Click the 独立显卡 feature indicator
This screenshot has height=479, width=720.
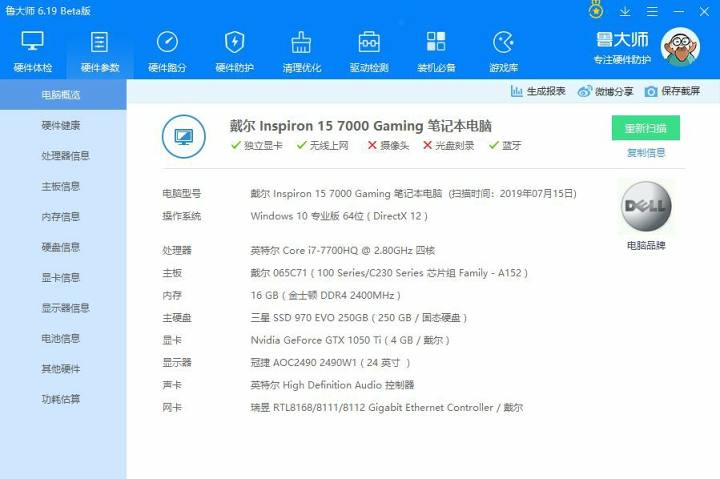[257, 146]
